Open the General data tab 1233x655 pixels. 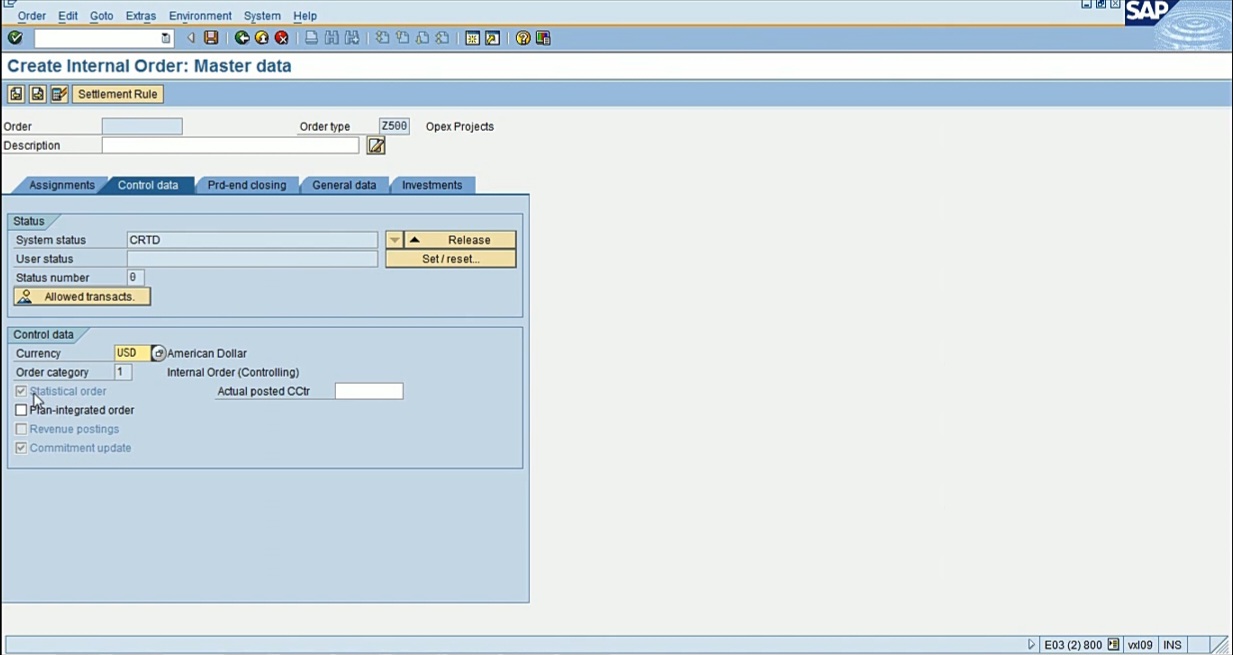tap(344, 185)
